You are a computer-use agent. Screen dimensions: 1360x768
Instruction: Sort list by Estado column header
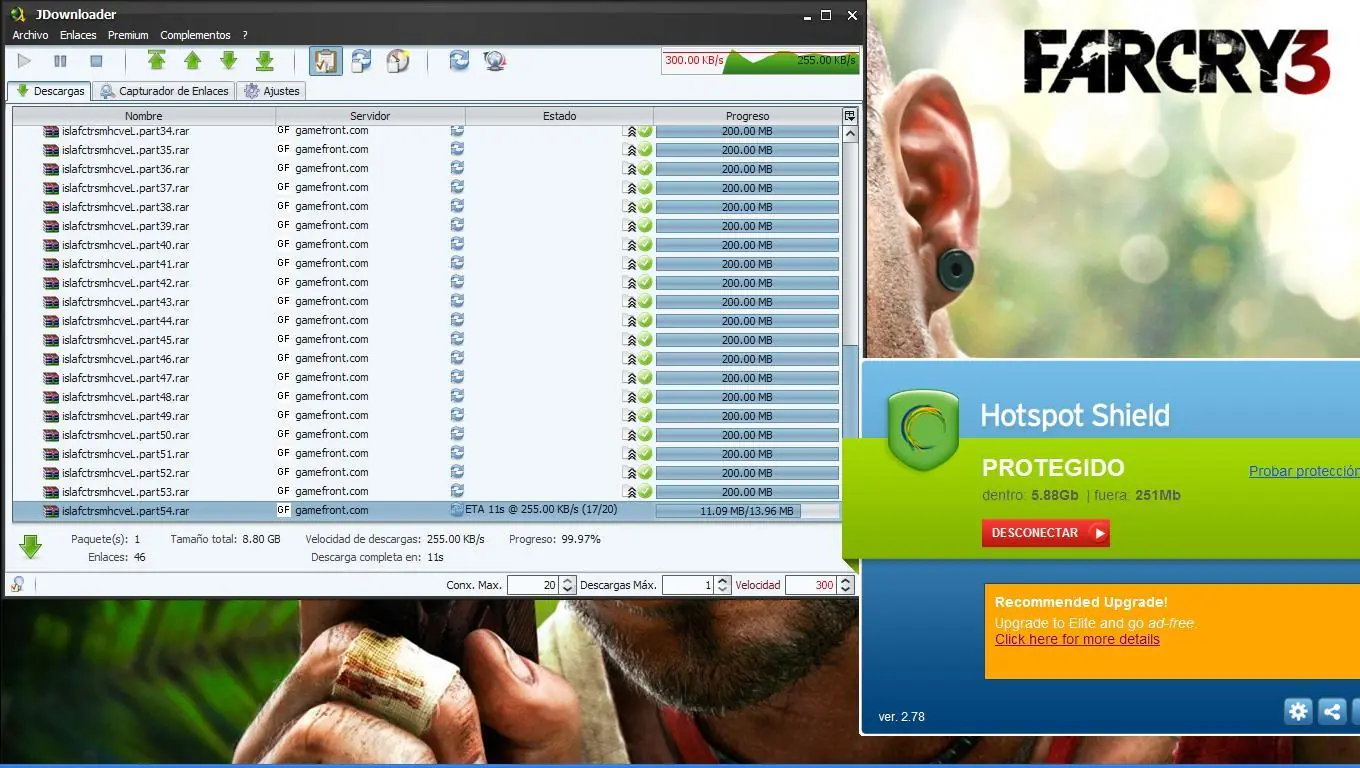(559, 116)
